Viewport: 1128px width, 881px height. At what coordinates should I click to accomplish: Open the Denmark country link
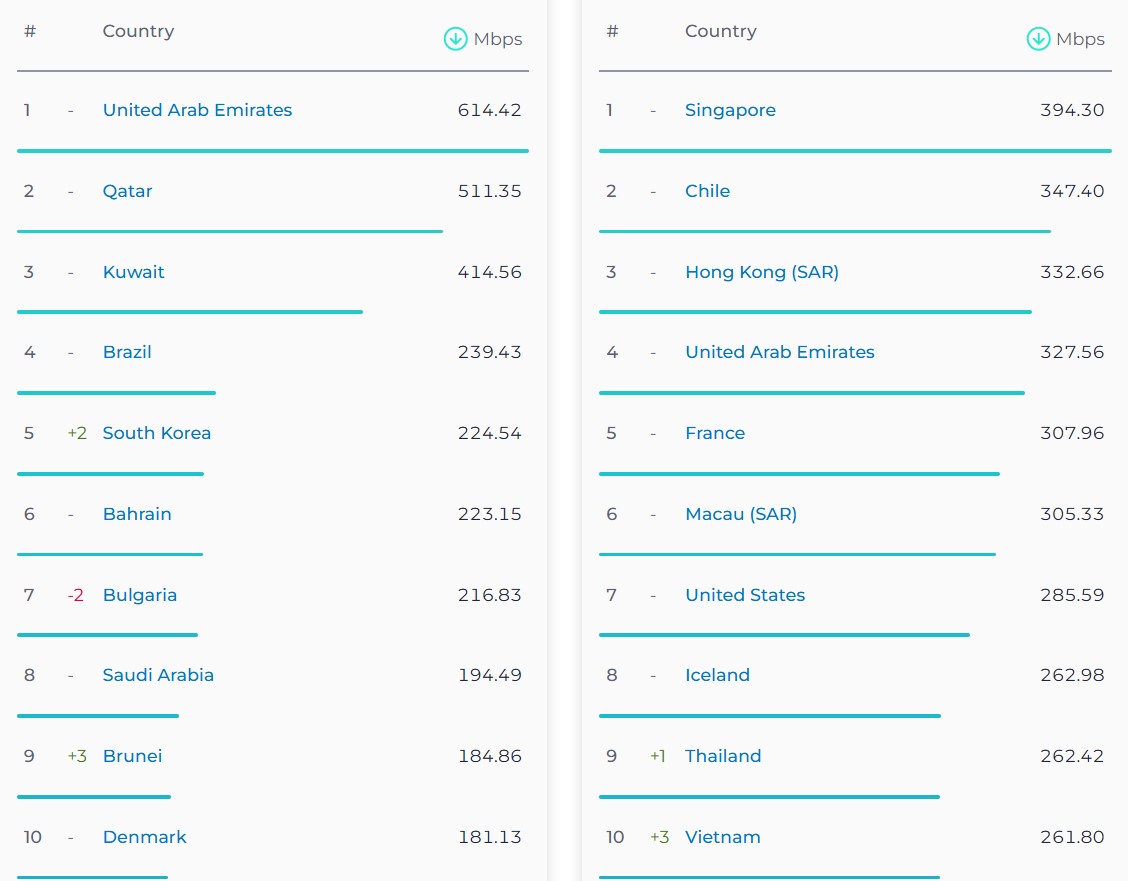coord(145,837)
